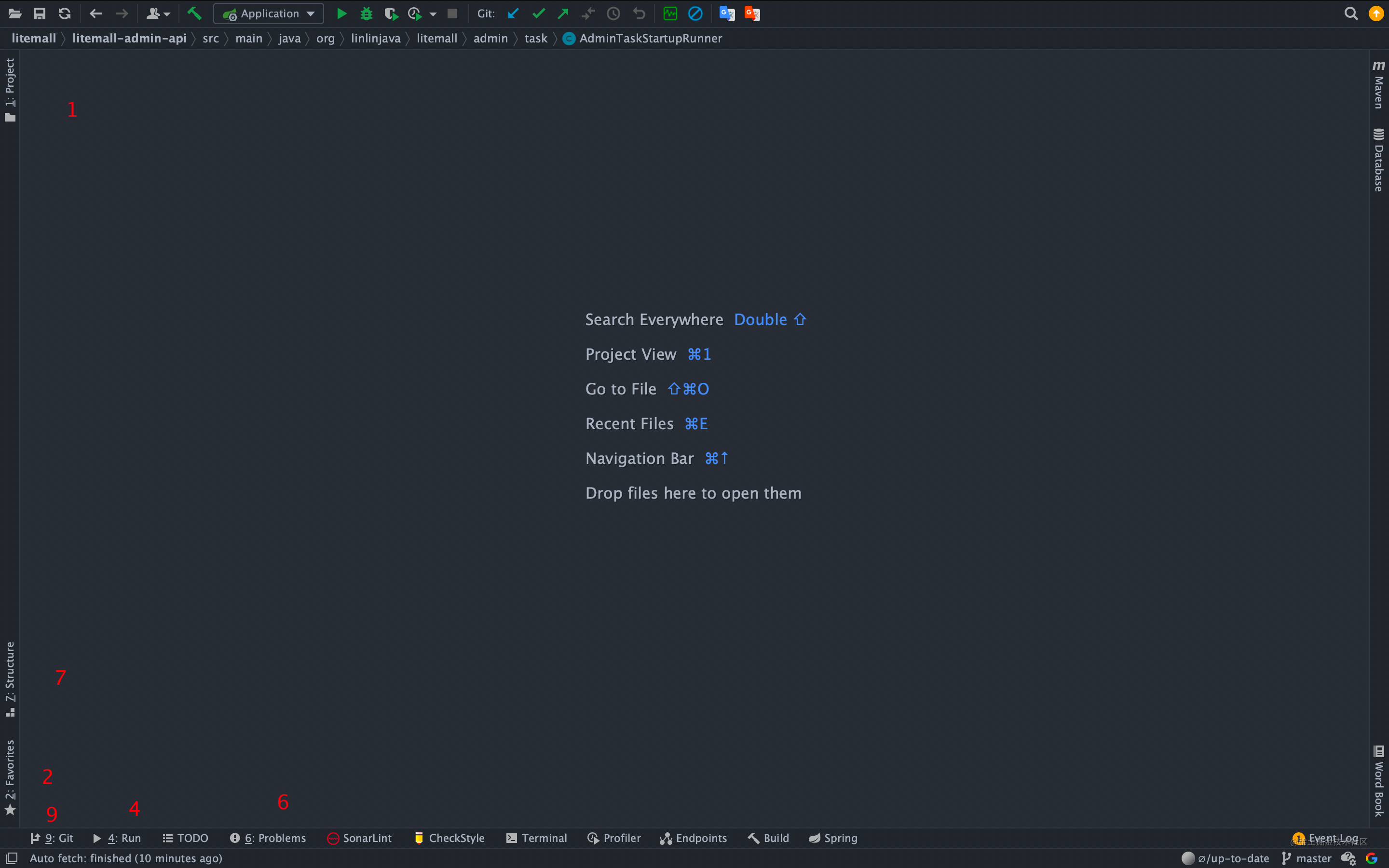Viewport: 1389px width, 868px height.
Task: Open Search Everywhere magnifier icon
Action: point(1350,14)
